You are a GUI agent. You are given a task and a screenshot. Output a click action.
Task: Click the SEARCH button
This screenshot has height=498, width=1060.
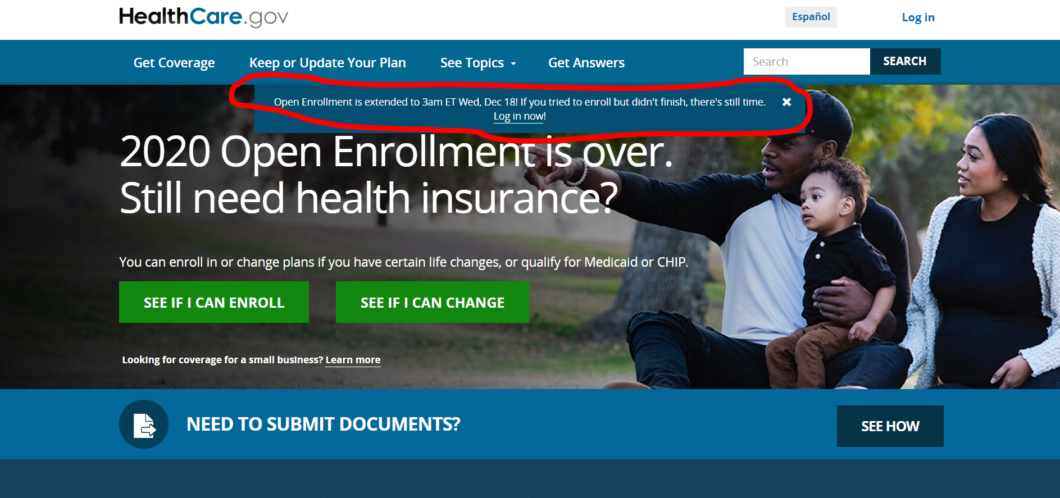[x=905, y=61]
